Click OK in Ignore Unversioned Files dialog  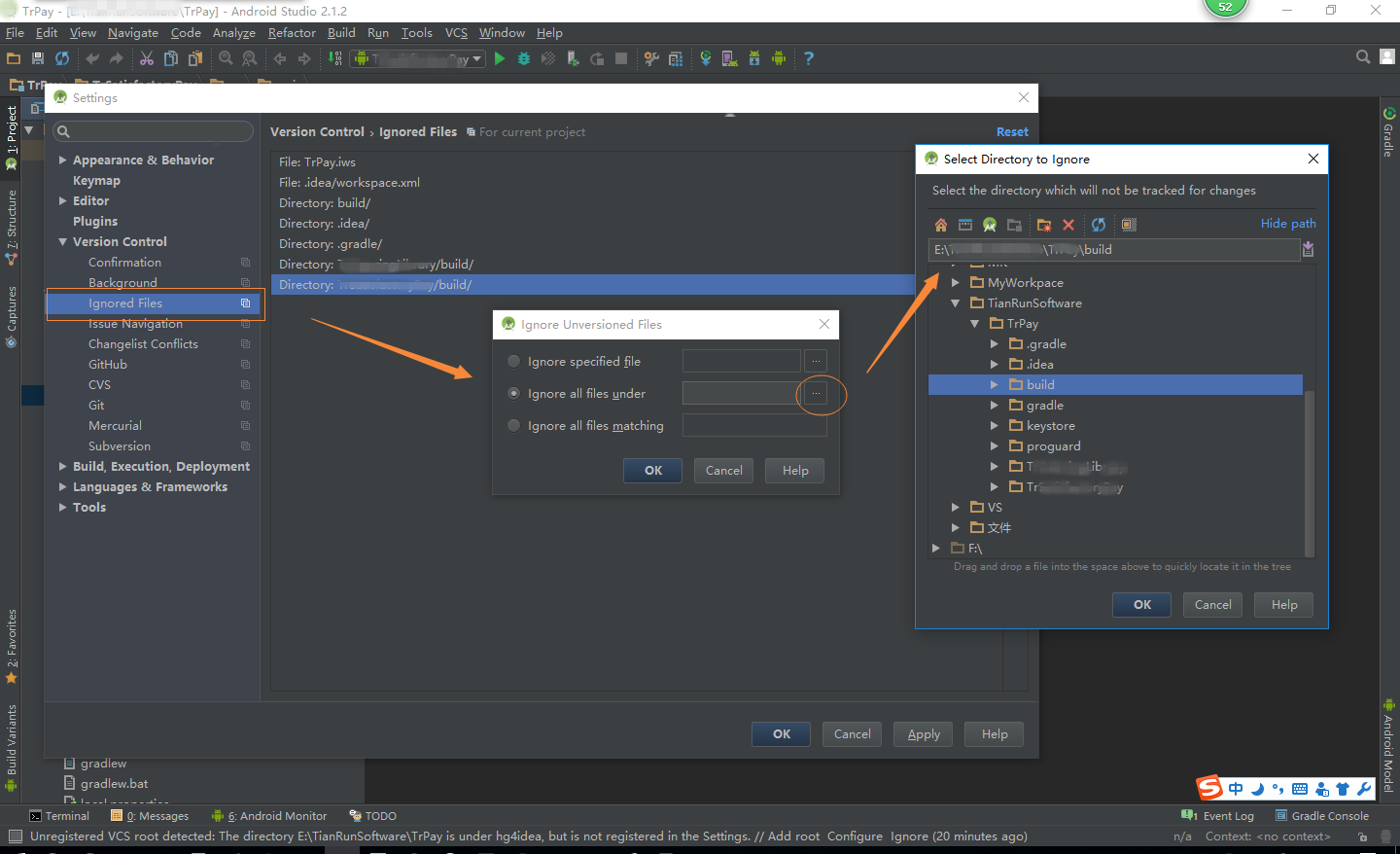click(x=653, y=470)
